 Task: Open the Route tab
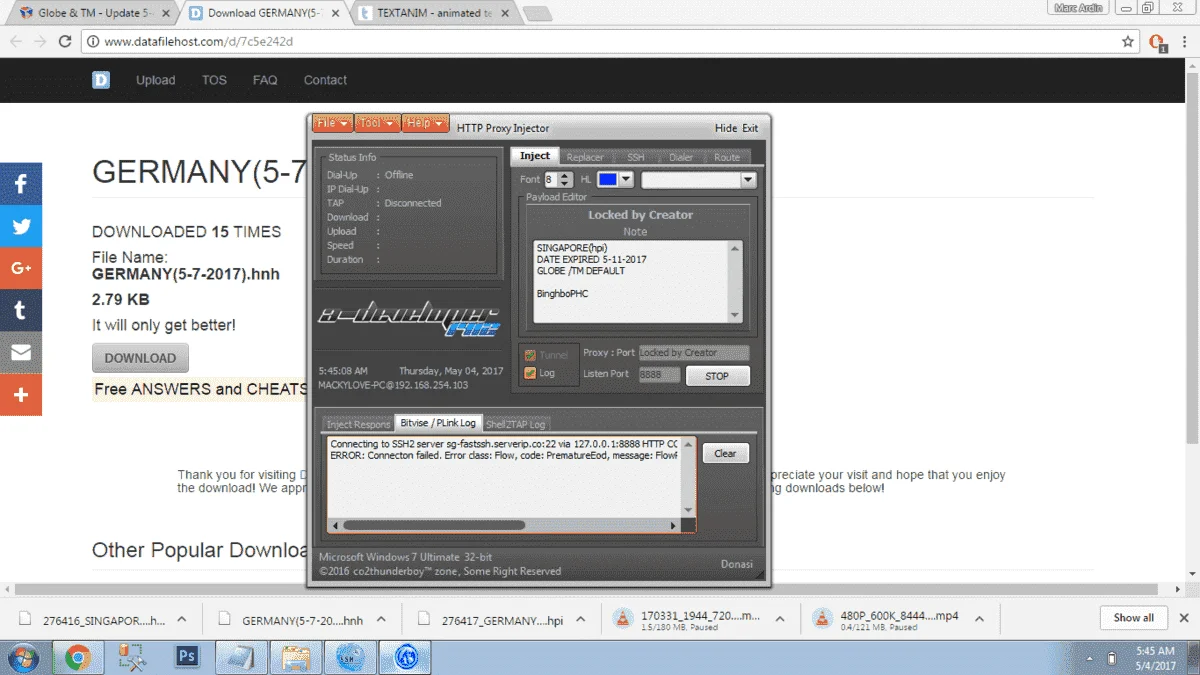tap(727, 157)
